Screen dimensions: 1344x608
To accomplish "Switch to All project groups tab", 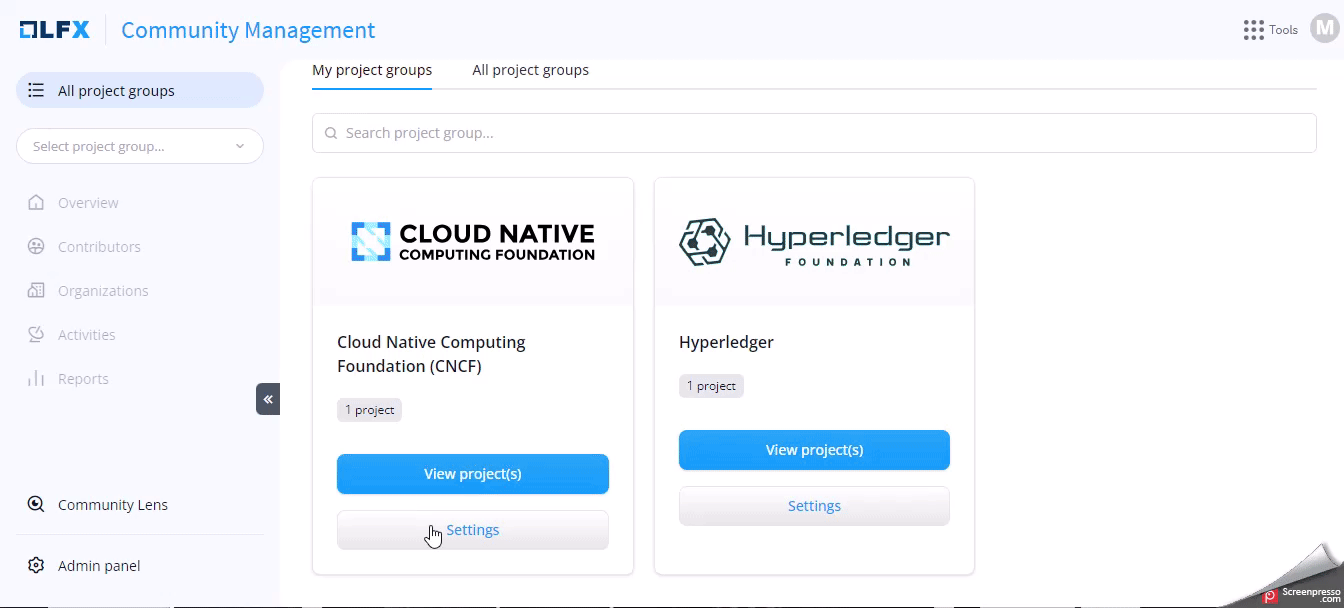I will click(x=530, y=70).
